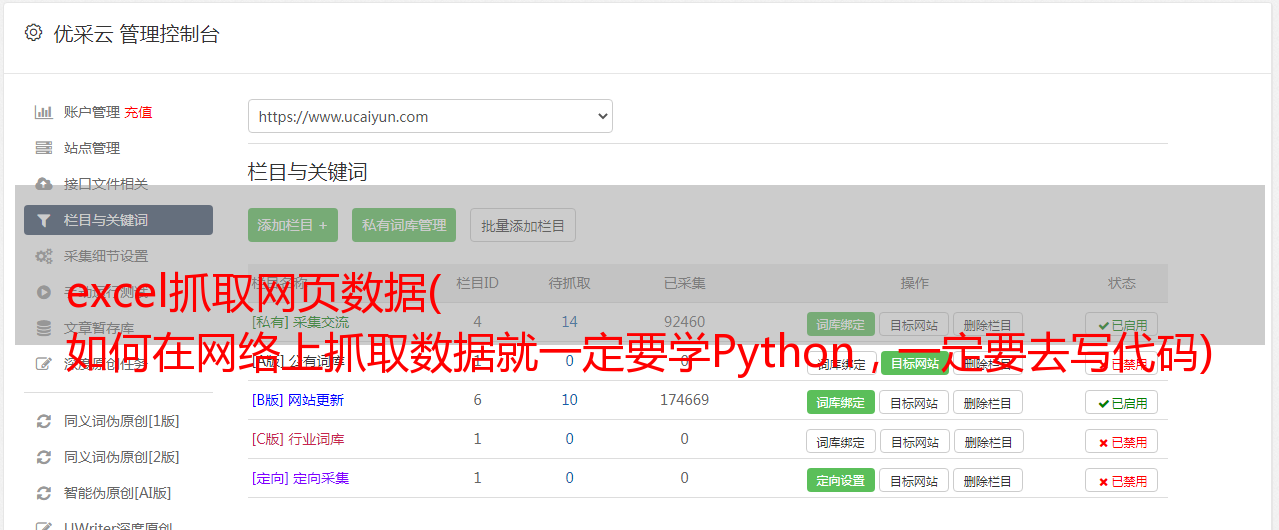Open the site URL dropdown
This screenshot has width=1279, height=530.
click(x=430, y=116)
